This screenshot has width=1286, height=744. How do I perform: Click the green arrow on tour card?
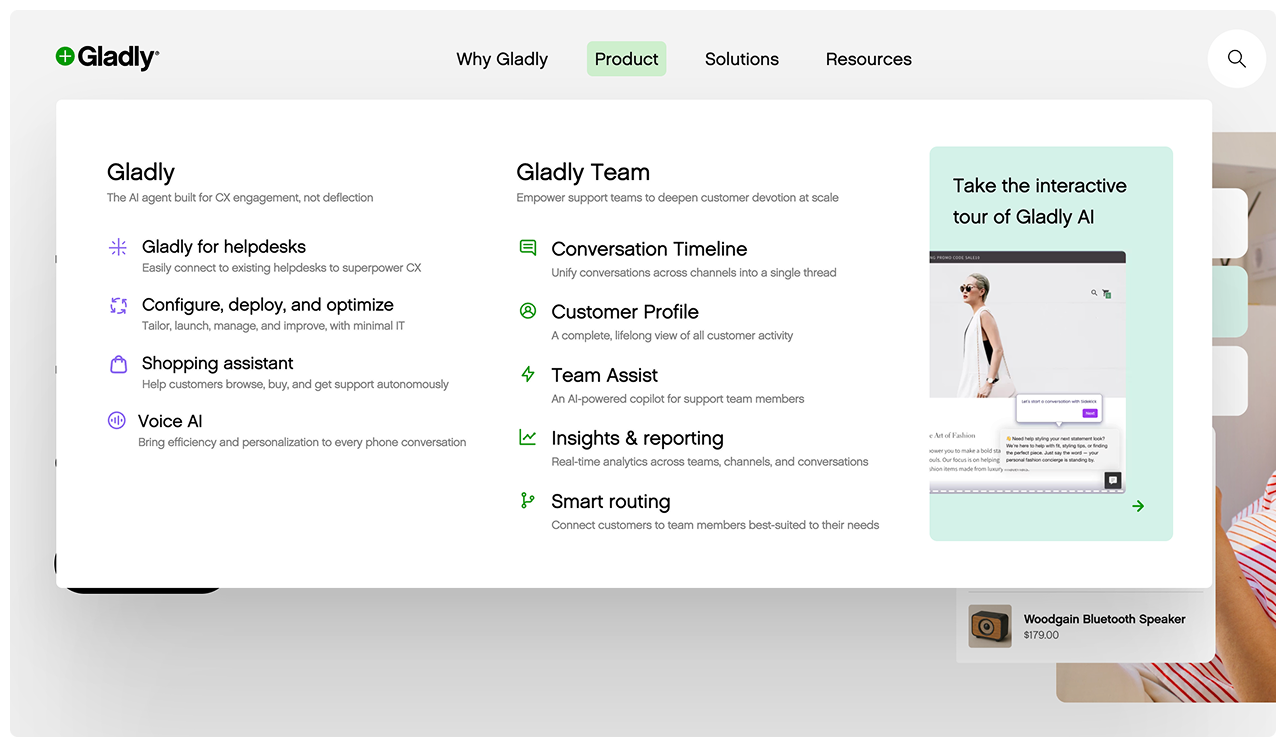point(1138,506)
